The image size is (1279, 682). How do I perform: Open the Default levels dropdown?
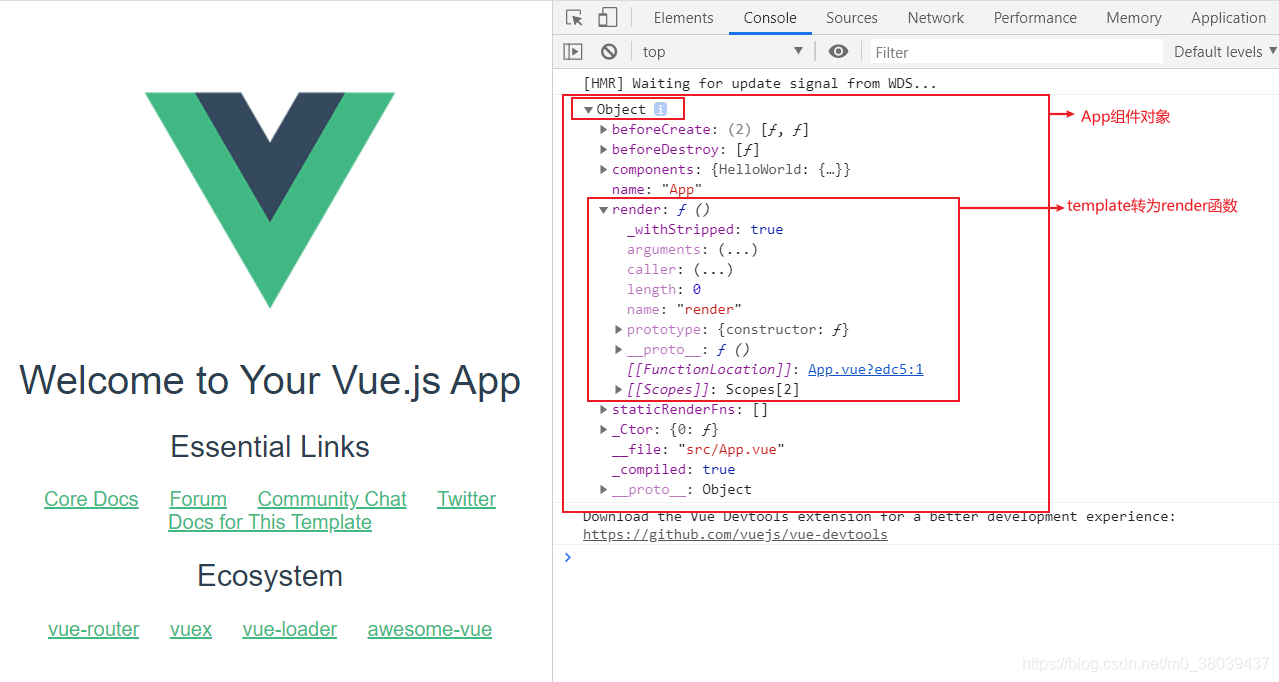[x=1225, y=51]
